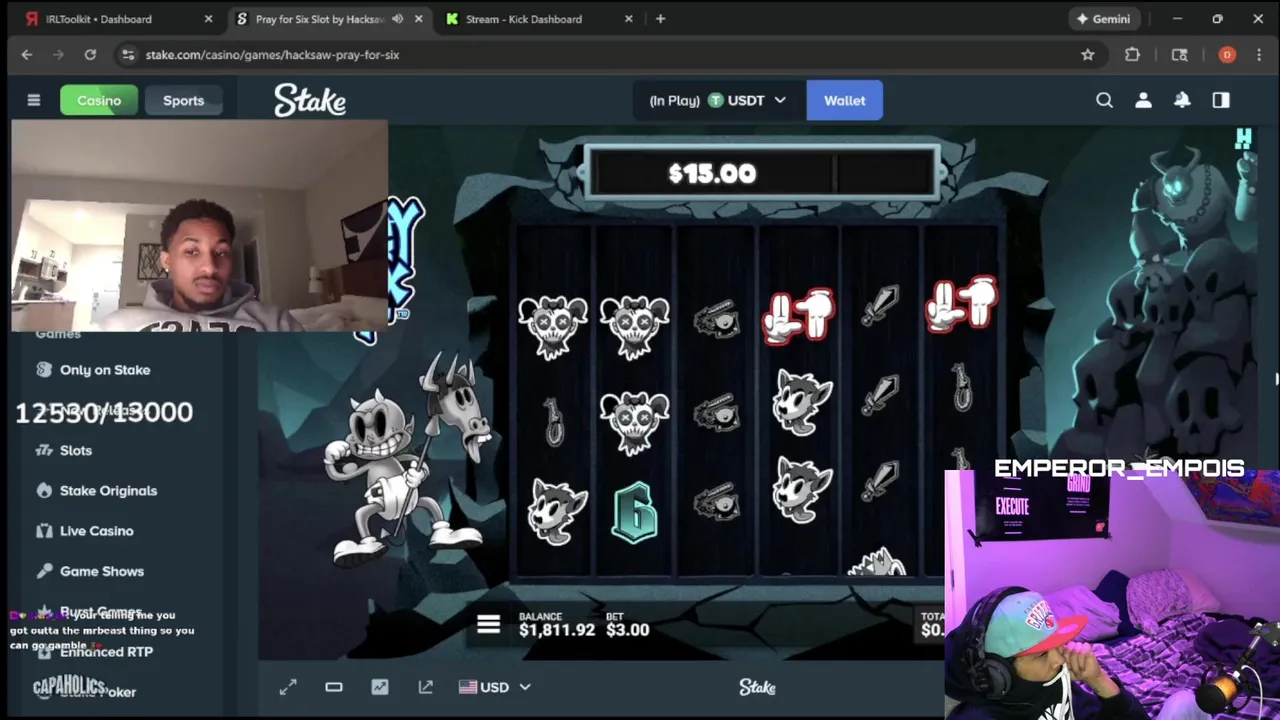This screenshot has width=1280, height=720.
Task: Open live stats chart icon
Action: 380,687
